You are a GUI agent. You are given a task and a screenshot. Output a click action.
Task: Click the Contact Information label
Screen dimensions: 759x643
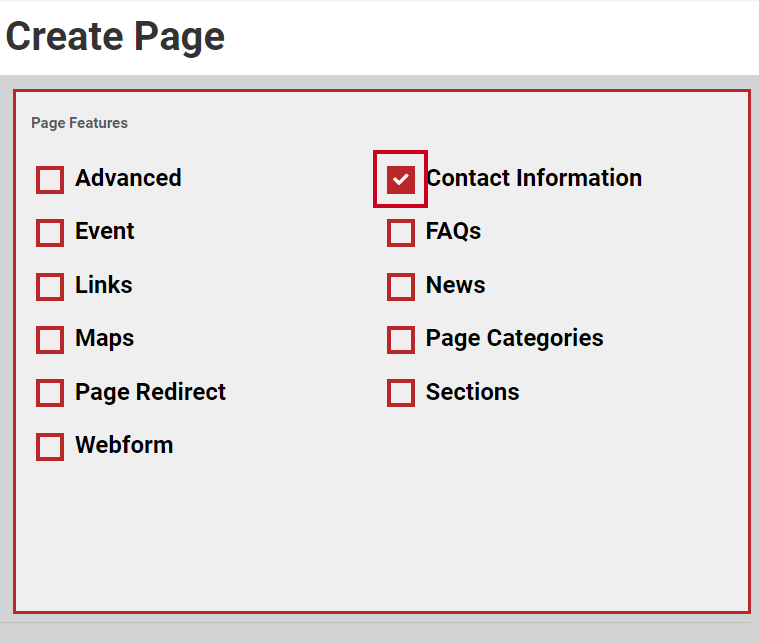pos(534,178)
